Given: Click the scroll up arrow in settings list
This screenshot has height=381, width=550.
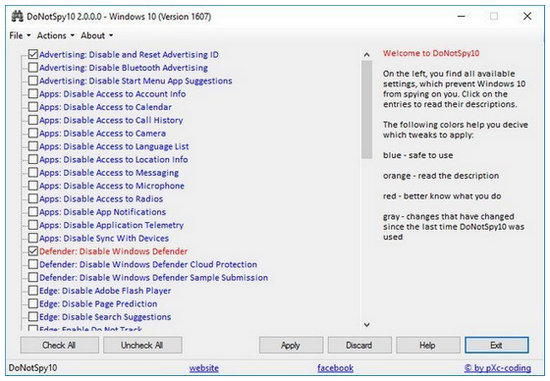Looking at the screenshot, I should point(367,55).
